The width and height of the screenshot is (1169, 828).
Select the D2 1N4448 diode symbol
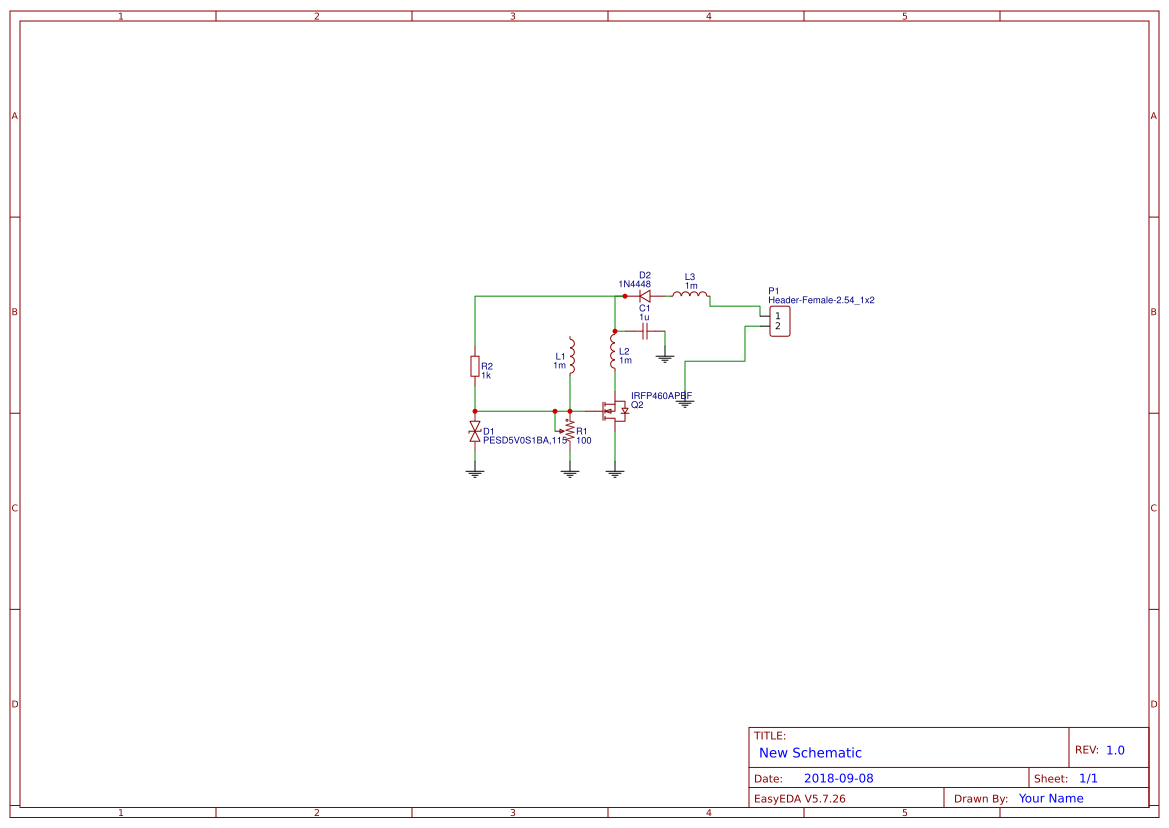pos(645,296)
